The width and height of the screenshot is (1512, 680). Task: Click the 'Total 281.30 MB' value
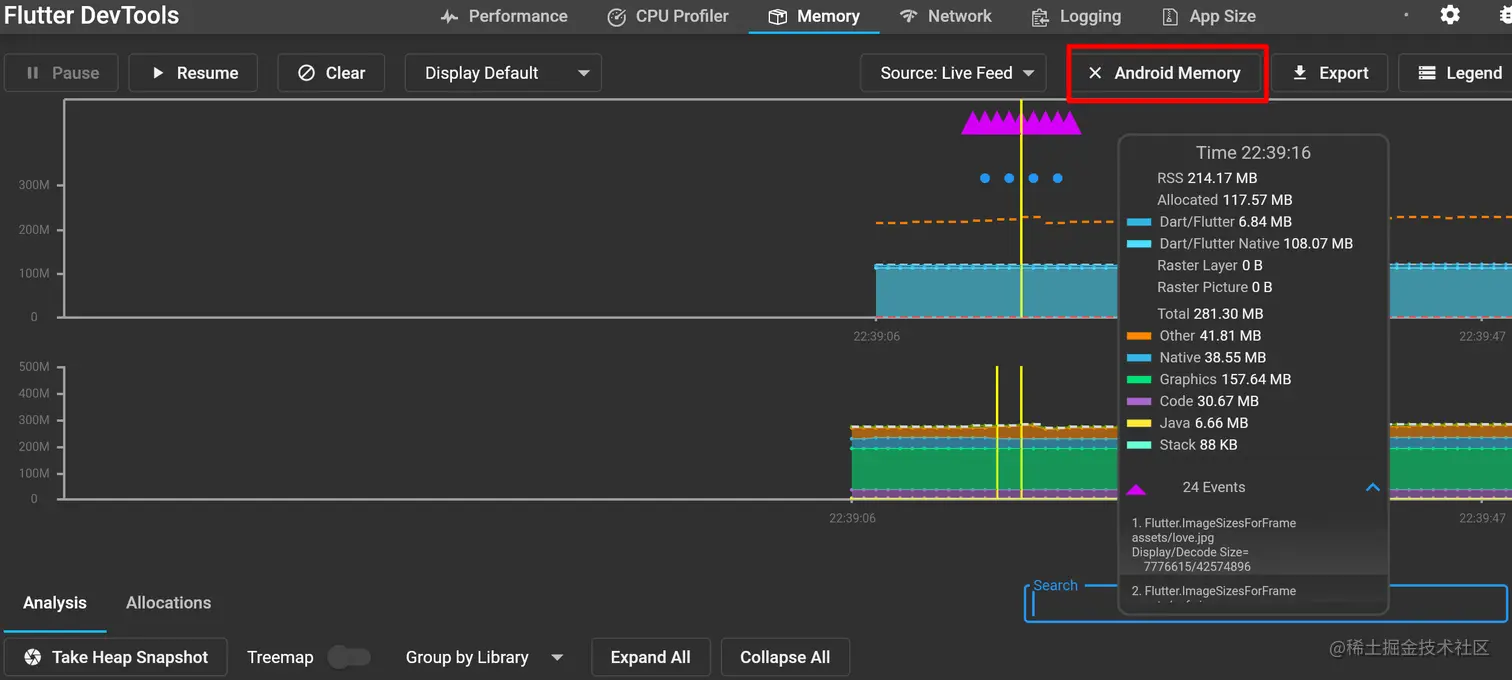1210,314
